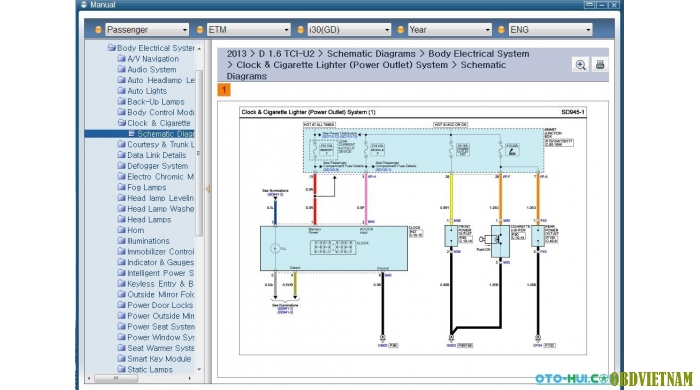Click the A/V Navigation folder icon

pyautogui.click(x=121, y=58)
